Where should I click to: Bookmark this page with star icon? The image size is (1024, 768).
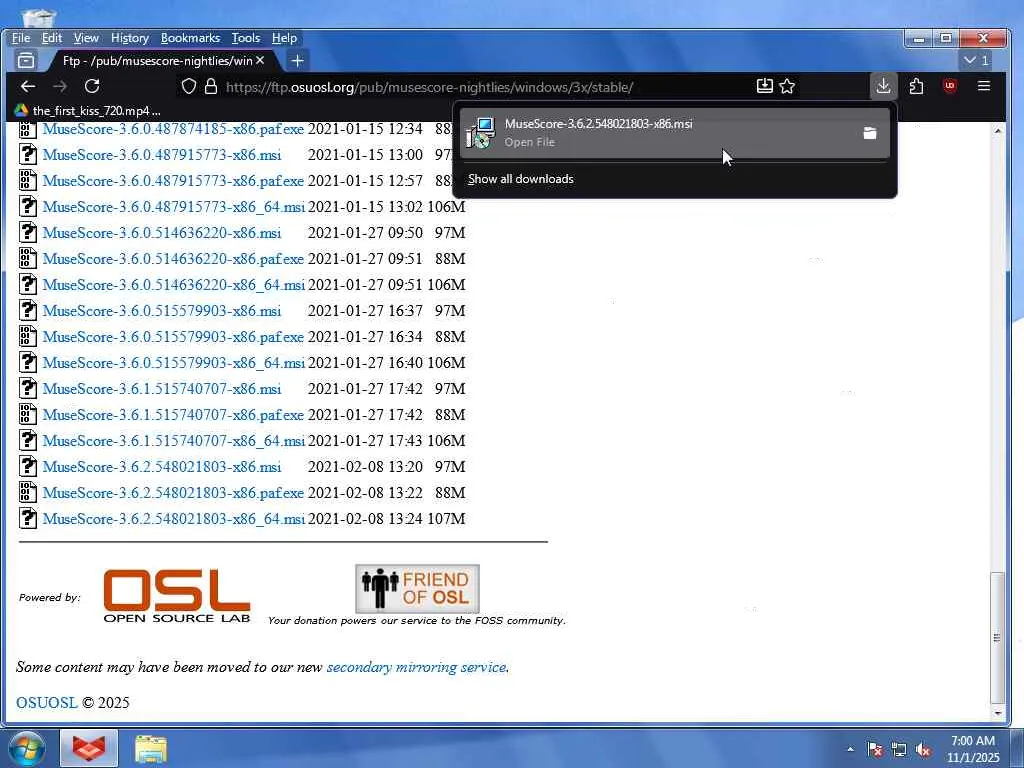coord(788,86)
